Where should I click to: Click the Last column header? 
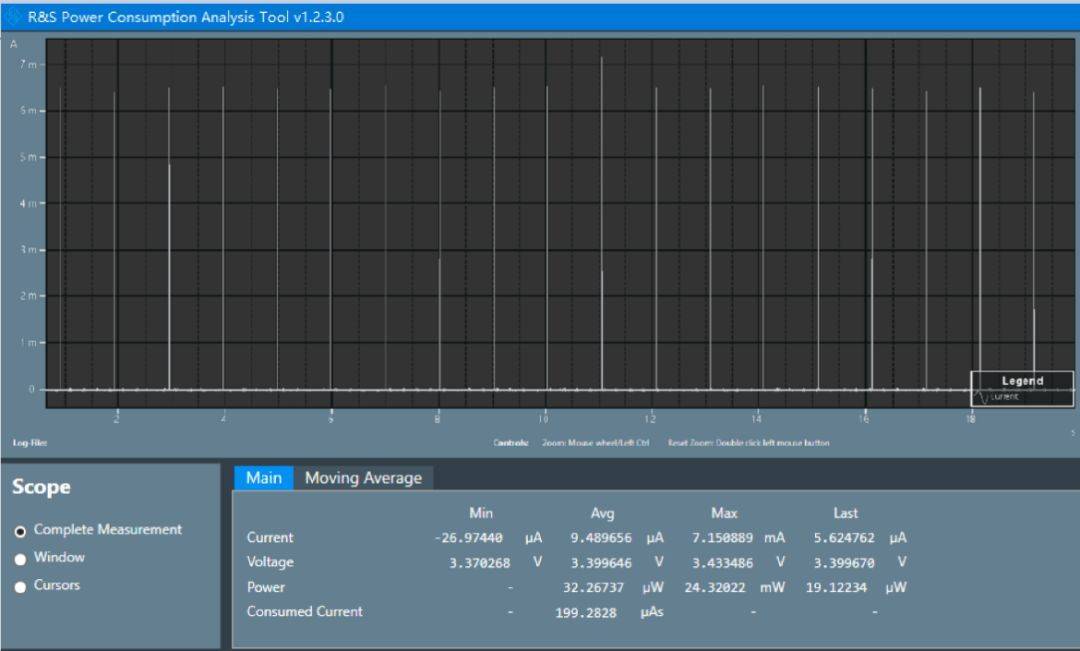pos(845,513)
